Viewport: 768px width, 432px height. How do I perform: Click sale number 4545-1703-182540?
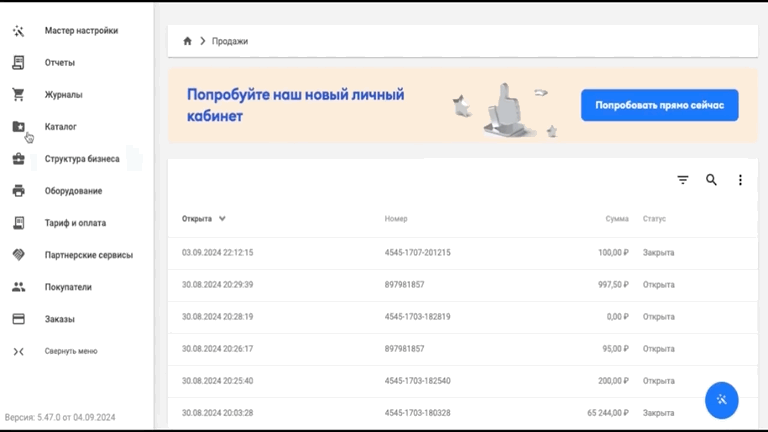(417, 381)
